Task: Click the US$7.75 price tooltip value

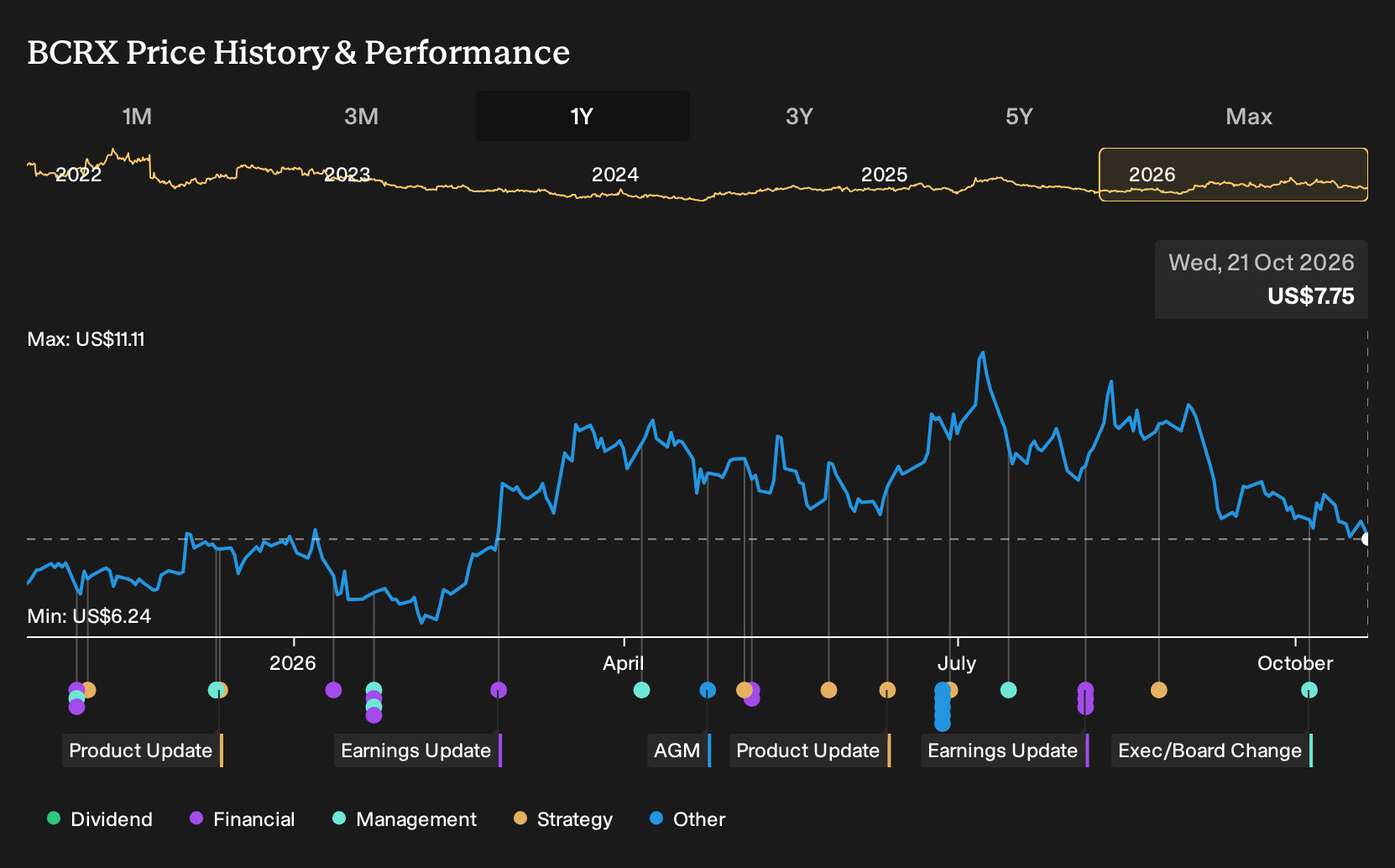Action: point(1311,296)
